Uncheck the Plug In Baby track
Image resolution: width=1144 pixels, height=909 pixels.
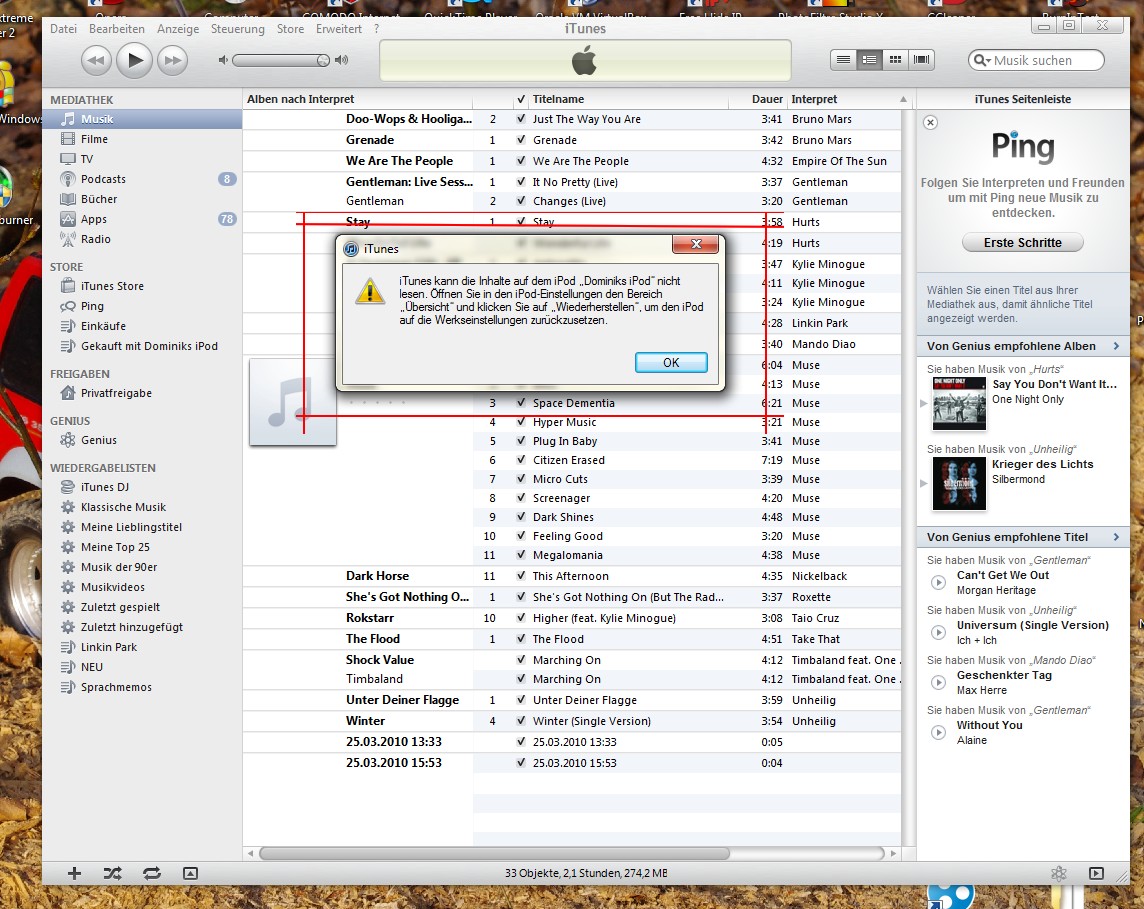521,441
